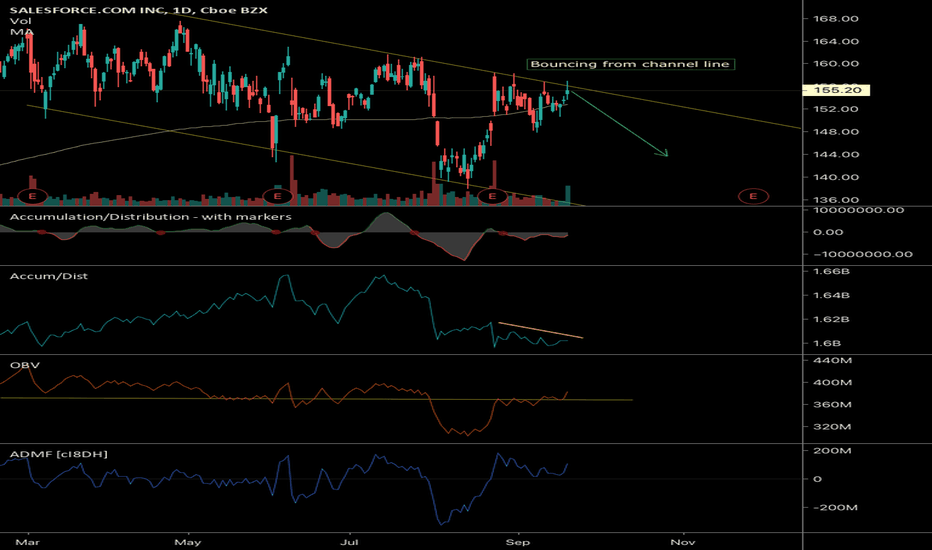Click the earnings E marker just before Sep
The height and width of the screenshot is (550, 932).
tap(492, 196)
